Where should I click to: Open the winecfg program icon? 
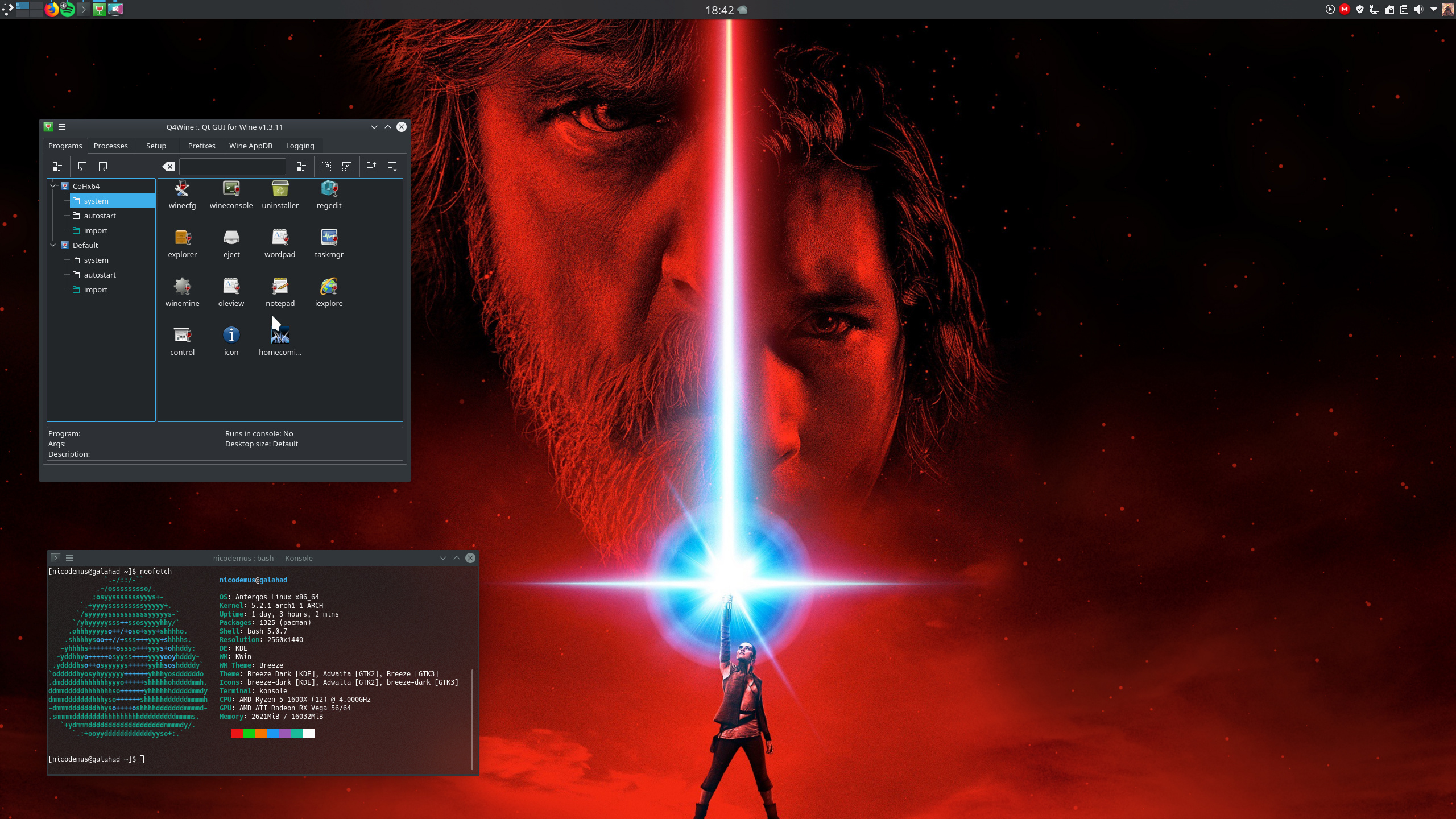182,189
